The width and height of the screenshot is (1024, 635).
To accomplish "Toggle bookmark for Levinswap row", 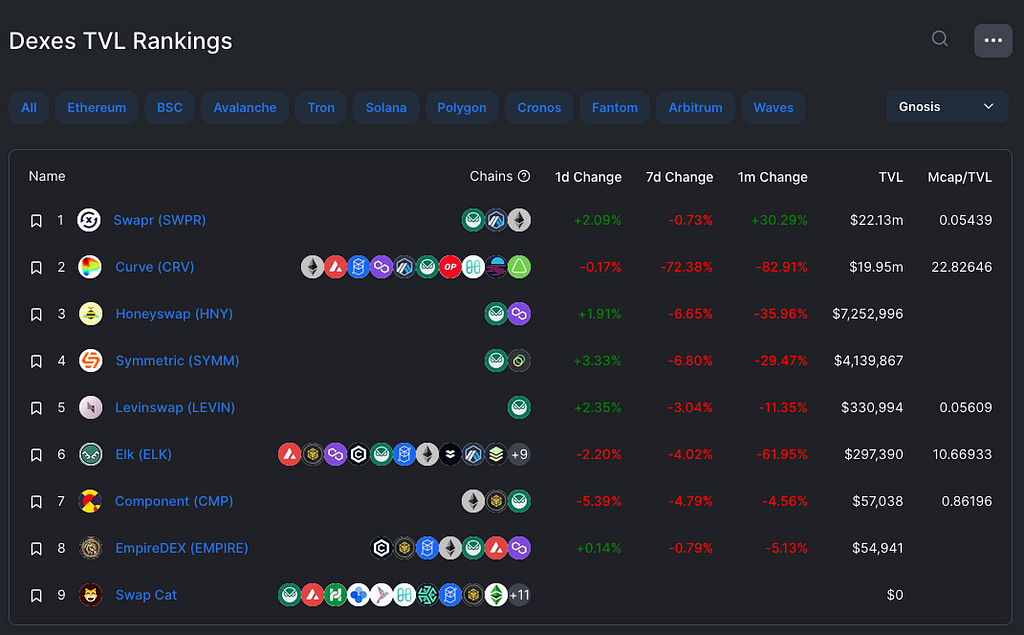I will 37,408.
